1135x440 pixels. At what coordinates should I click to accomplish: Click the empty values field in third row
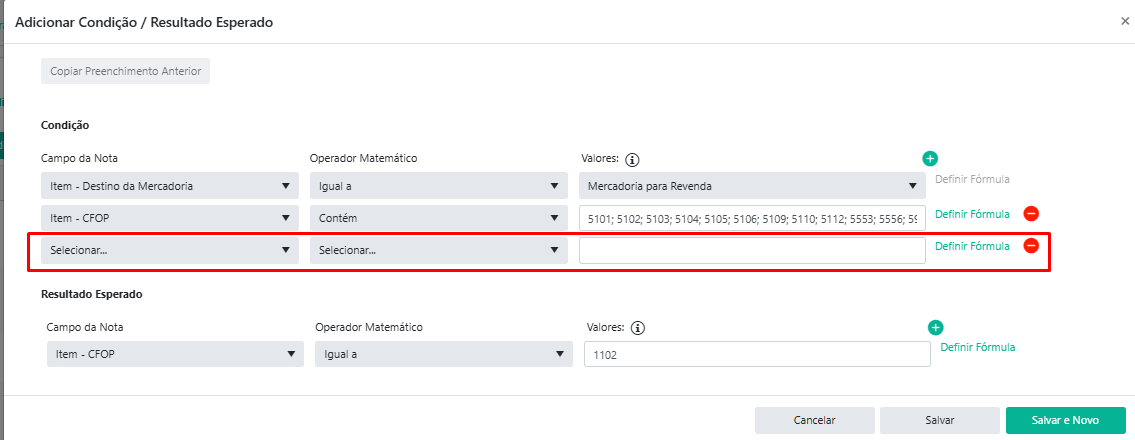(751, 250)
